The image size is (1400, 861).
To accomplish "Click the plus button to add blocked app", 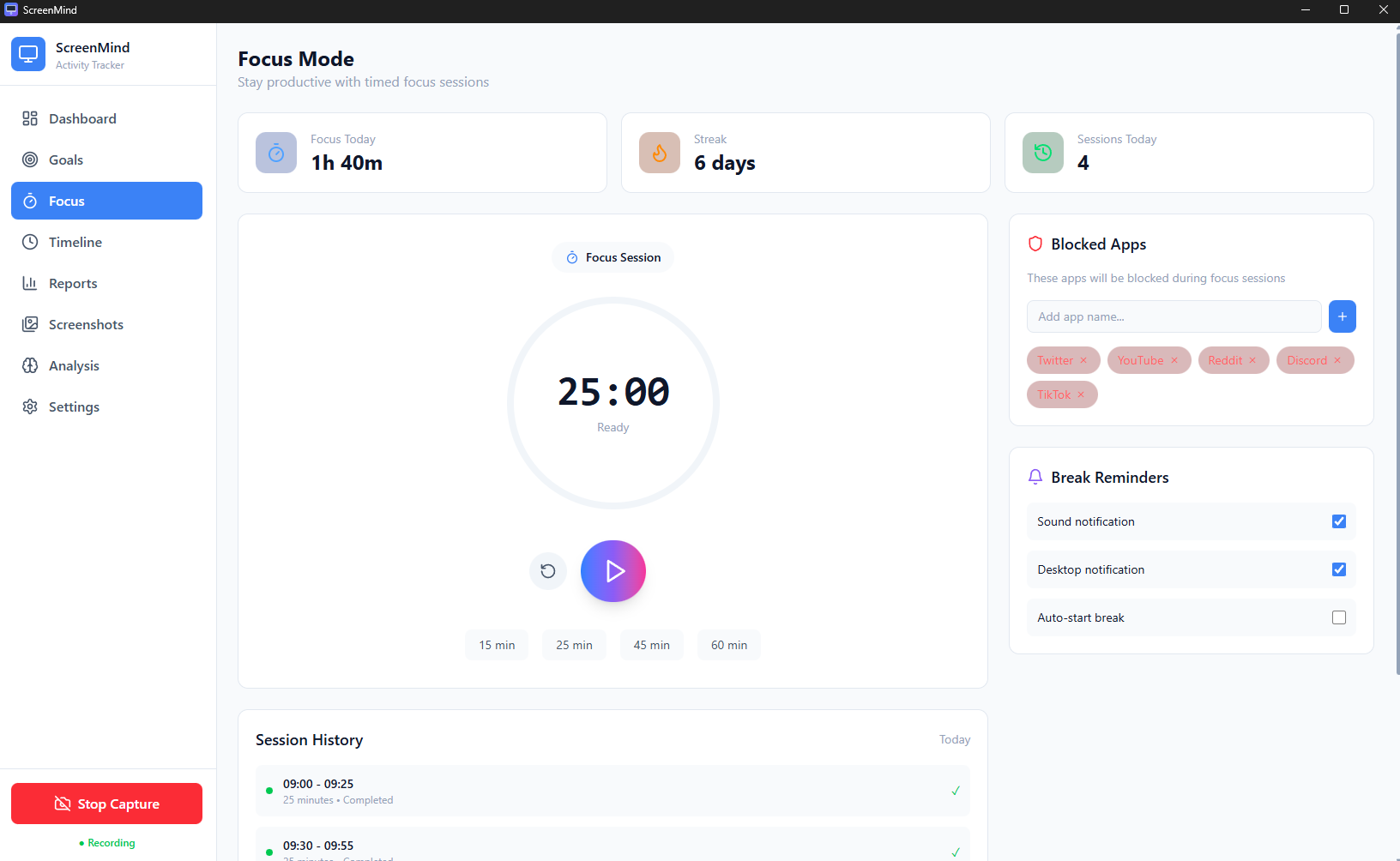I will pyautogui.click(x=1342, y=316).
